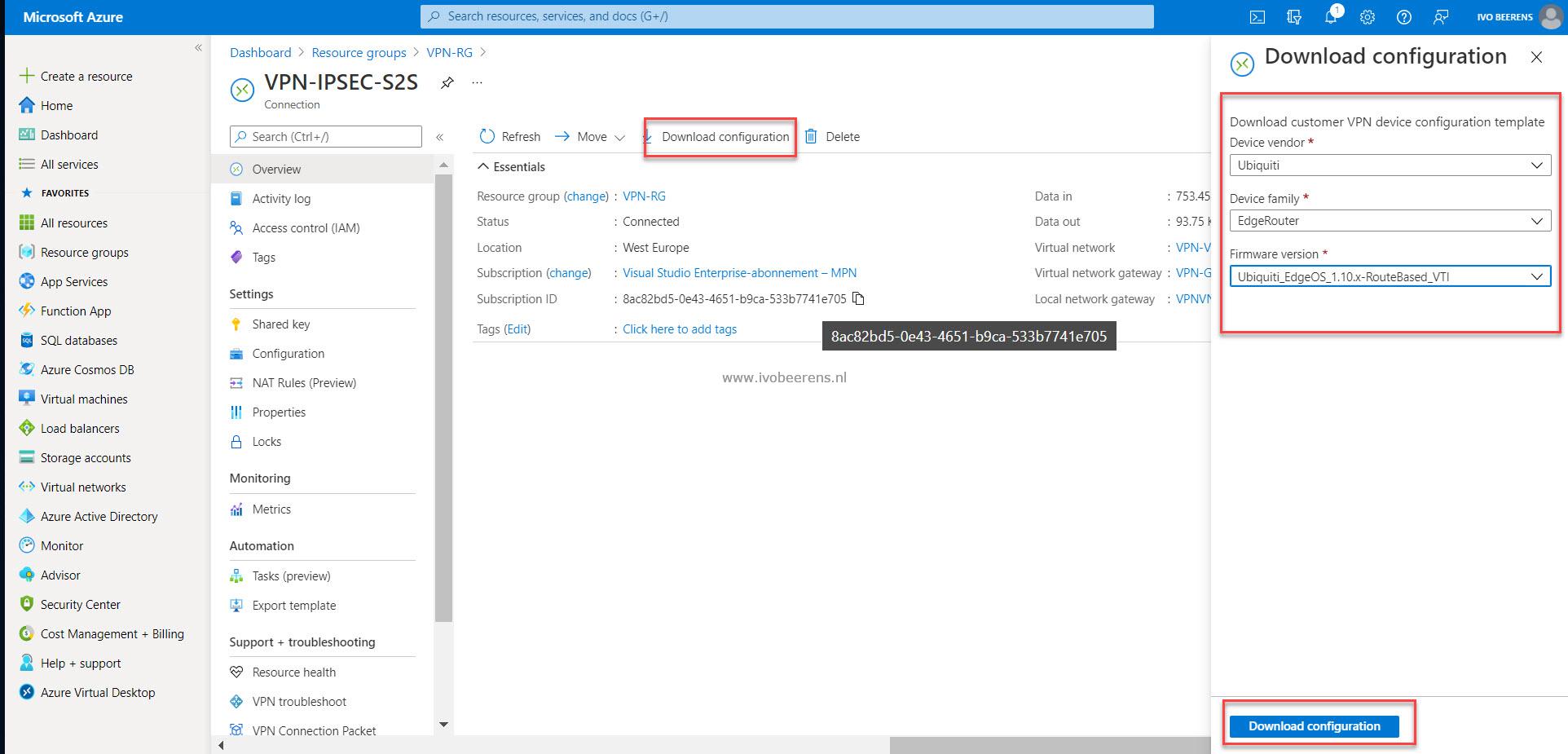Collapse the resource menu pane
The image size is (1568, 754).
pyautogui.click(x=439, y=137)
